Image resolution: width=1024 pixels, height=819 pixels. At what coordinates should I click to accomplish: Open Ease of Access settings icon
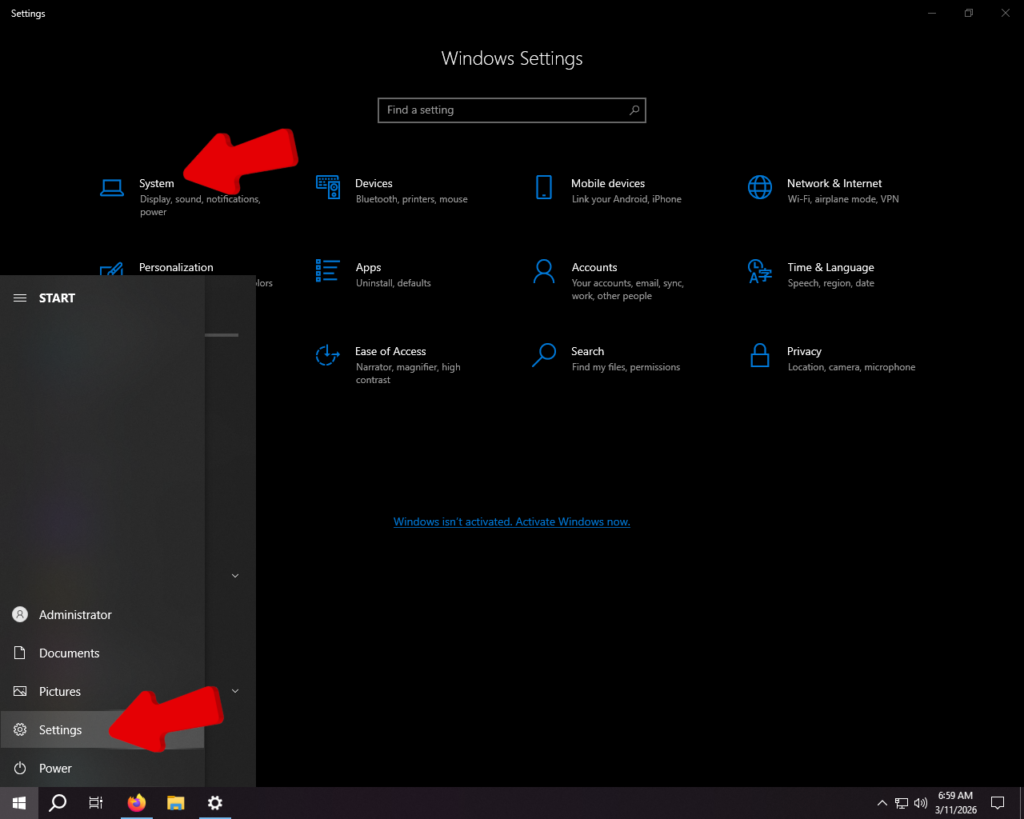pyautogui.click(x=328, y=355)
